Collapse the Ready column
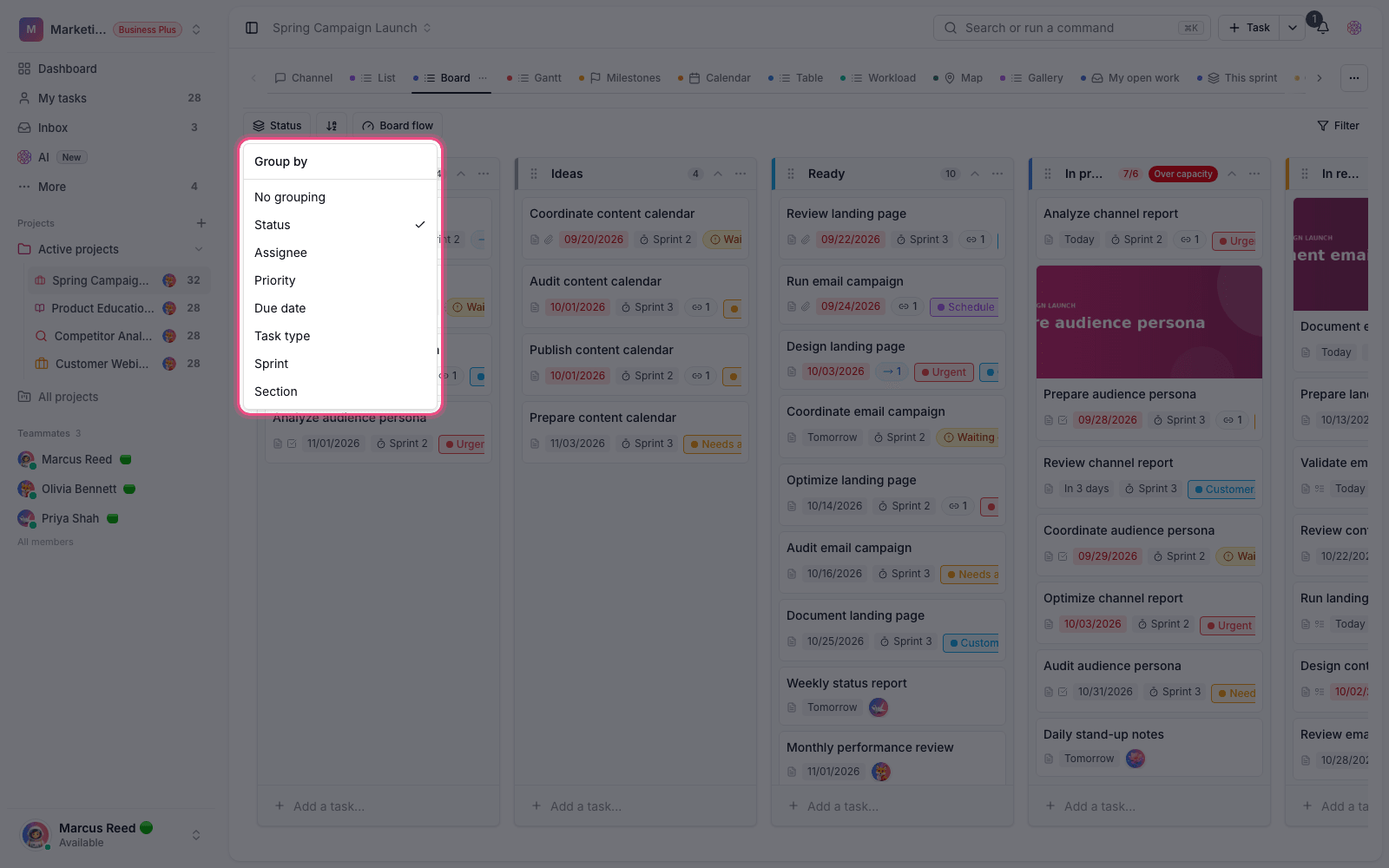 click(x=975, y=174)
